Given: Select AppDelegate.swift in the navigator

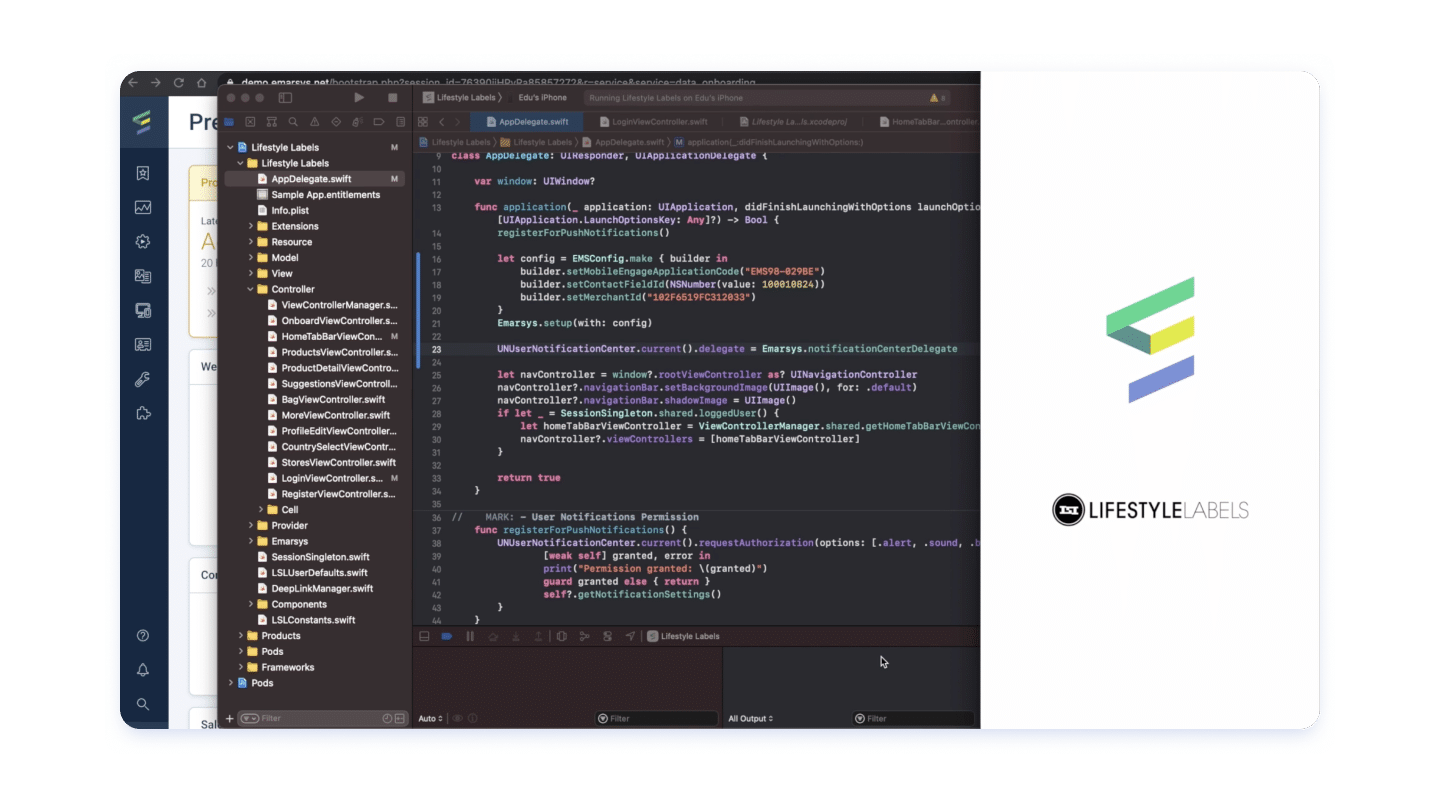Looking at the screenshot, I should pos(314,179).
